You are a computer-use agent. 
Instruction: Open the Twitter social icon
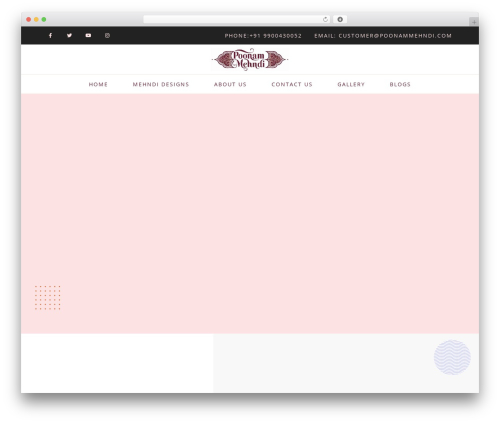pos(69,35)
